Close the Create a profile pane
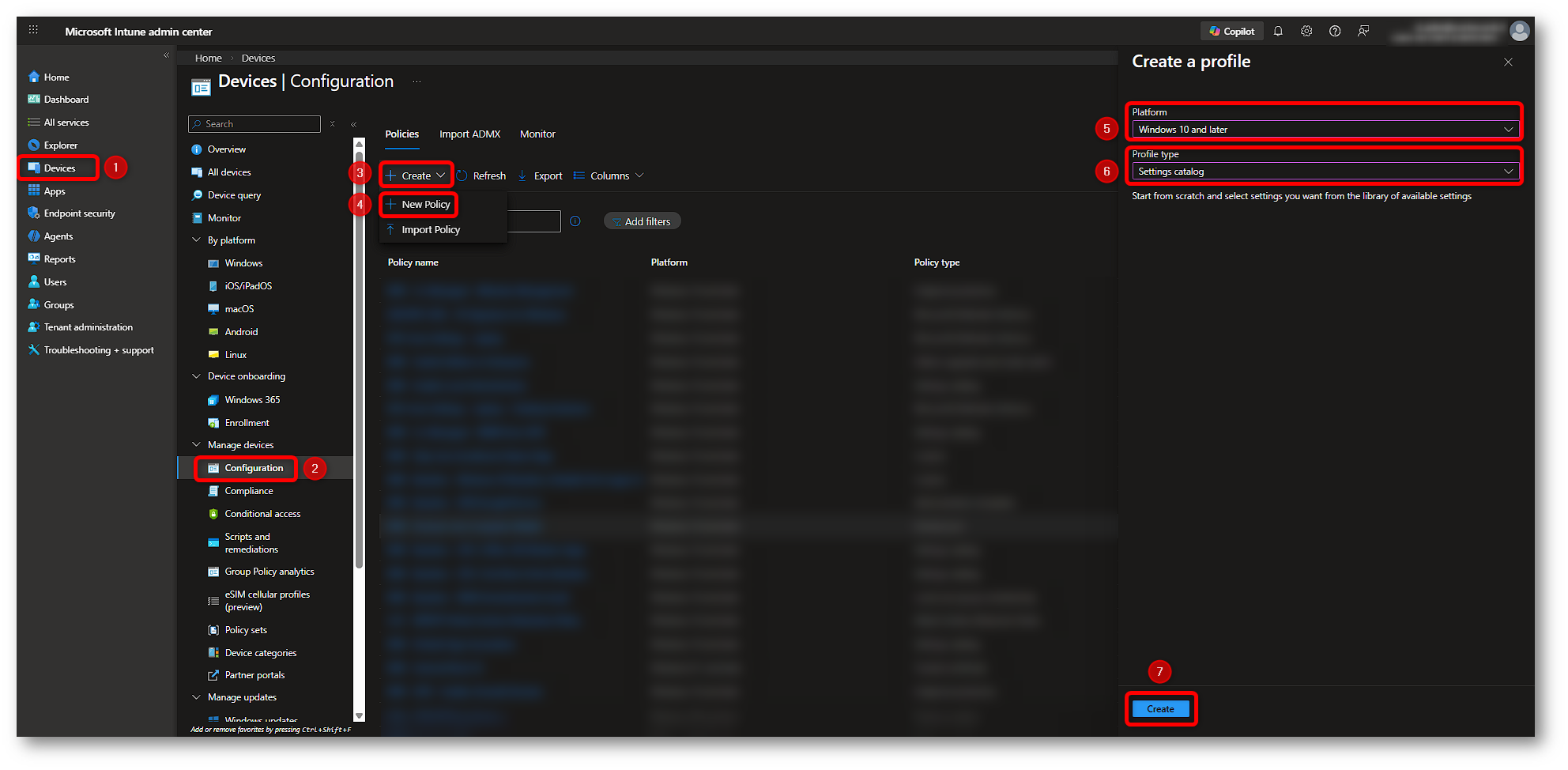Viewport: 1568px width, 770px height. coord(1508,62)
